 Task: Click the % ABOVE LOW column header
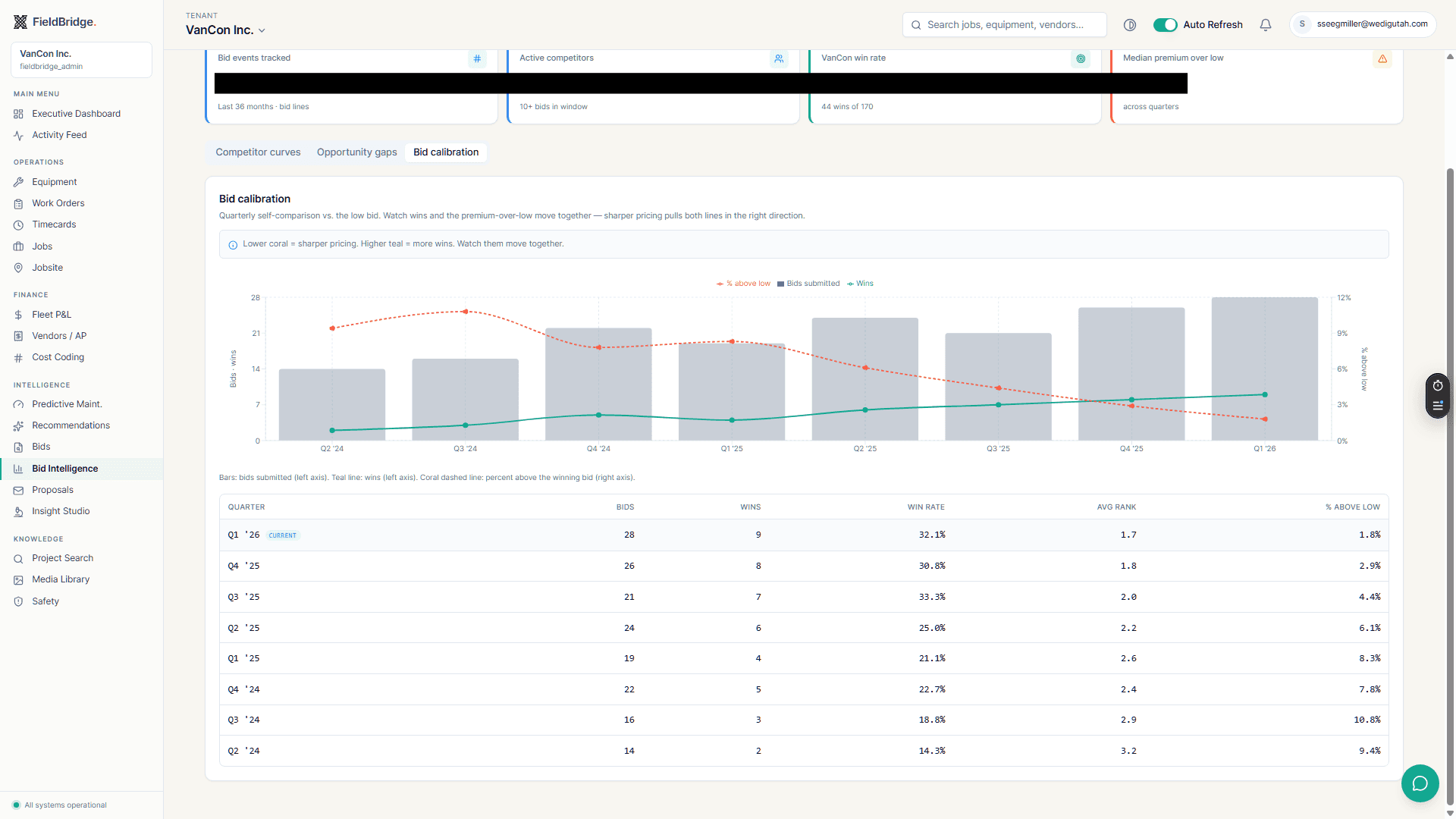pos(1353,507)
